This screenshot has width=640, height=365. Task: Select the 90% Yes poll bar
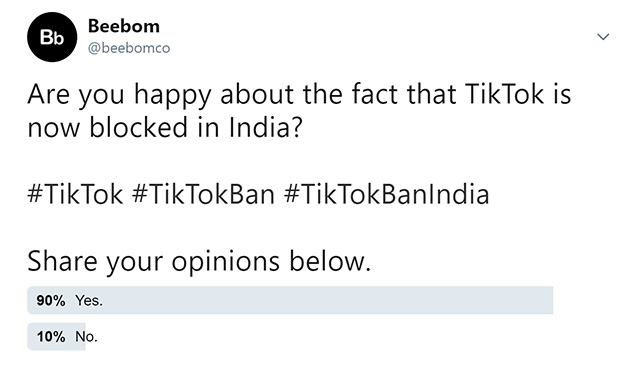[x=290, y=300]
